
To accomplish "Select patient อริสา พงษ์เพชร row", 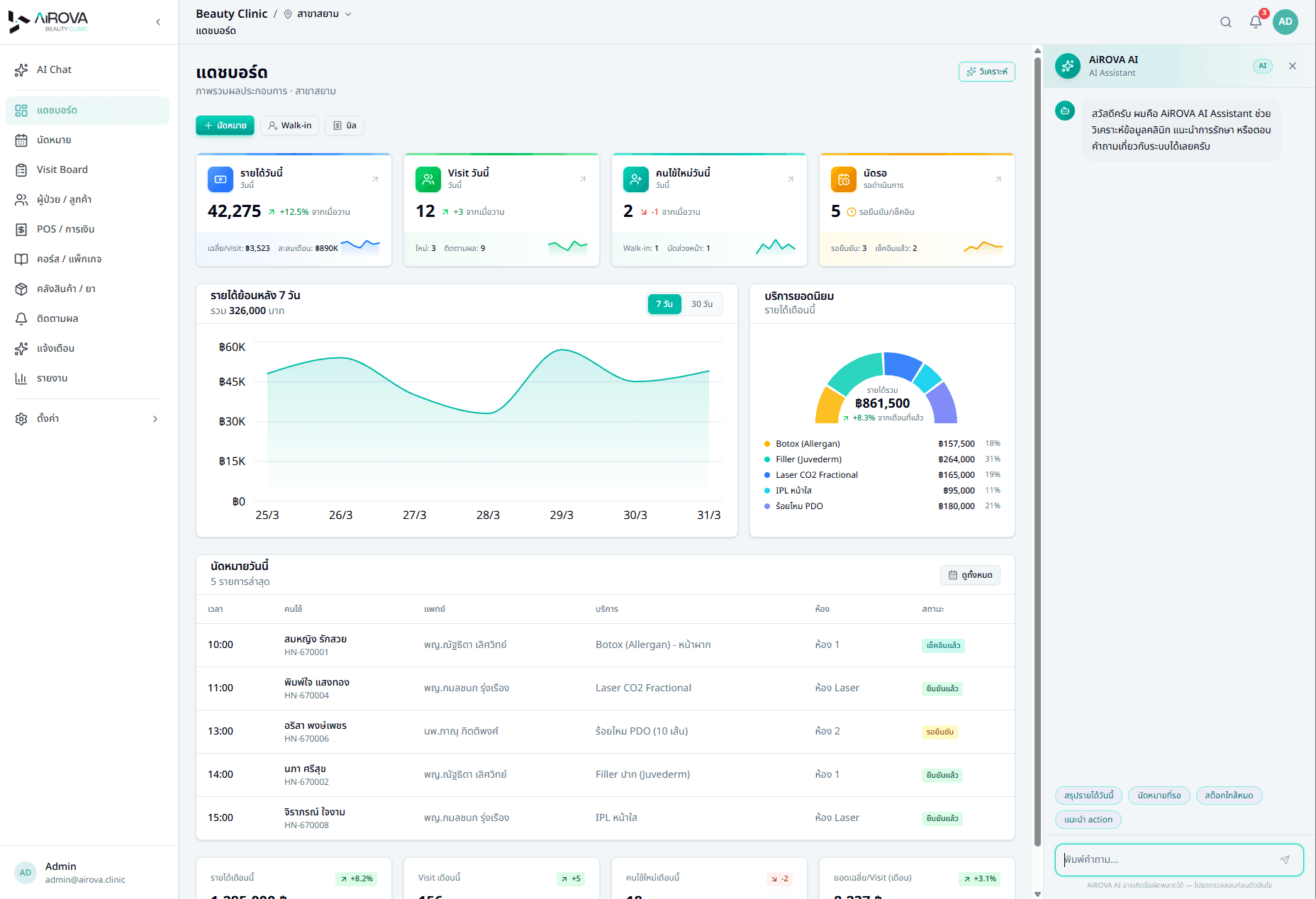I will click(605, 732).
